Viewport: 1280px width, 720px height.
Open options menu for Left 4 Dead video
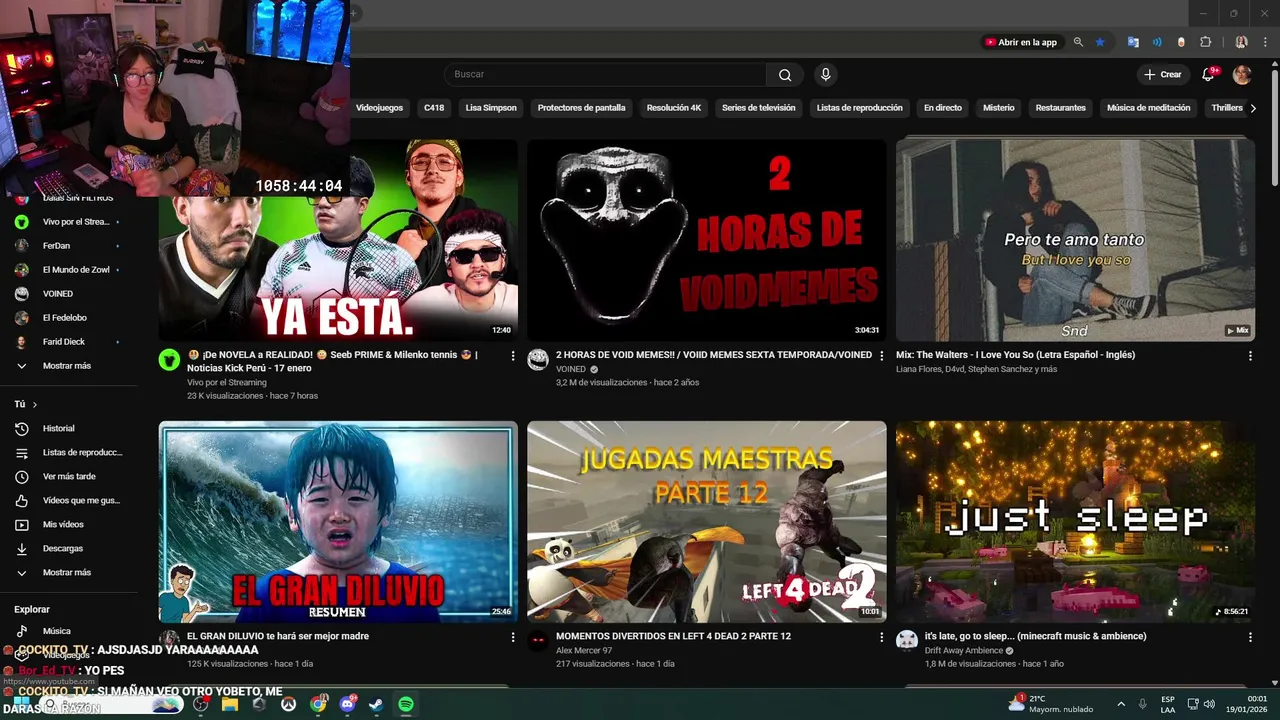click(x=882, y=637)
